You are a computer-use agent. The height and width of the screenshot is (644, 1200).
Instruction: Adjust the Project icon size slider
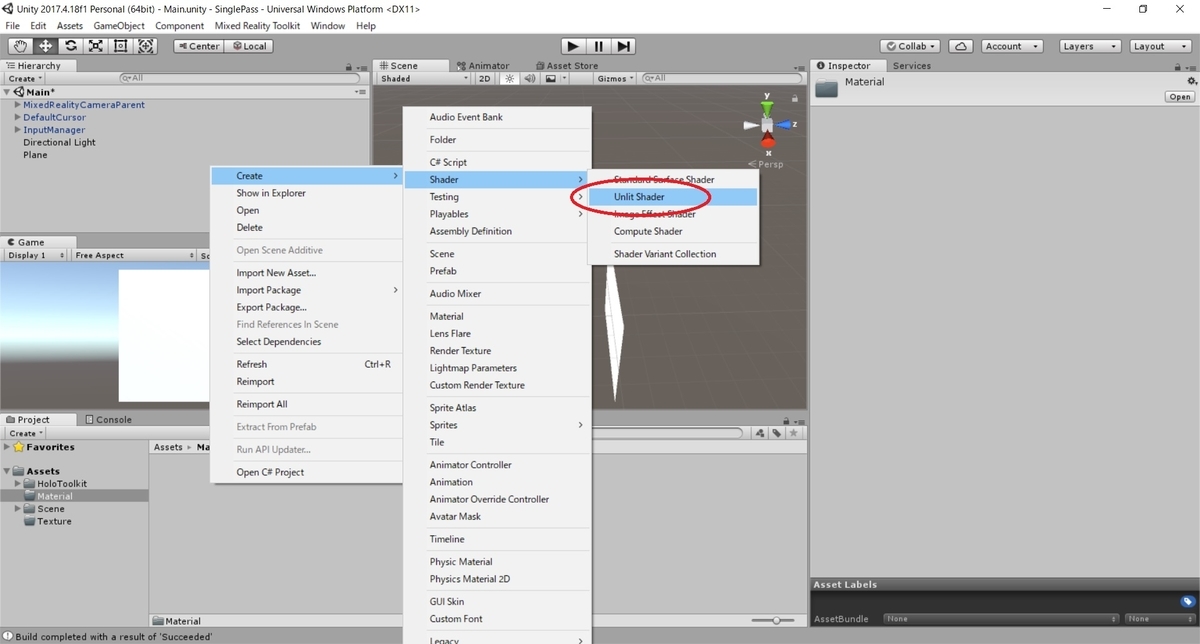coord(775,621)
